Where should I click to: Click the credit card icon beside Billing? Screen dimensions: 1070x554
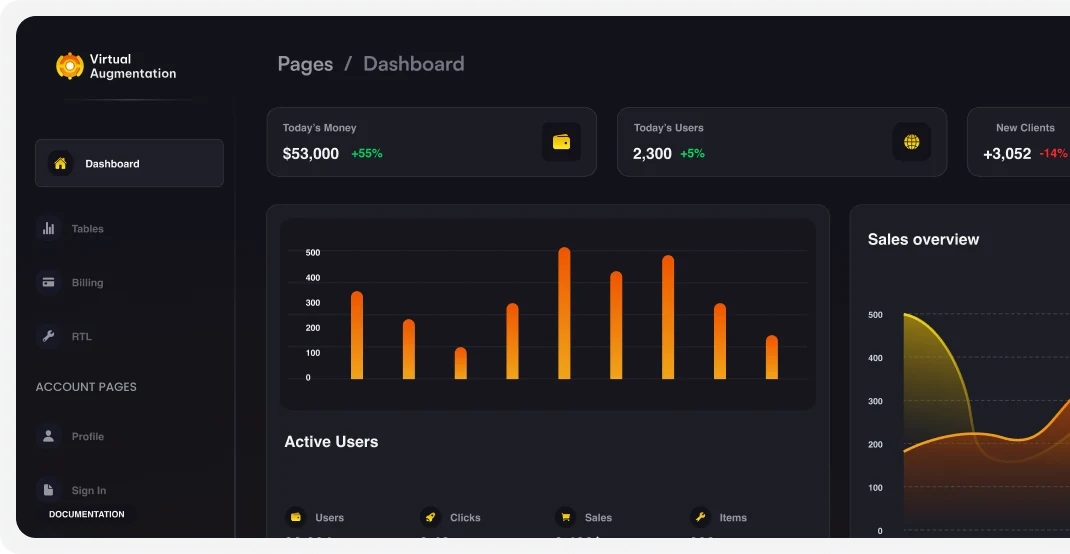click(48, 282)
